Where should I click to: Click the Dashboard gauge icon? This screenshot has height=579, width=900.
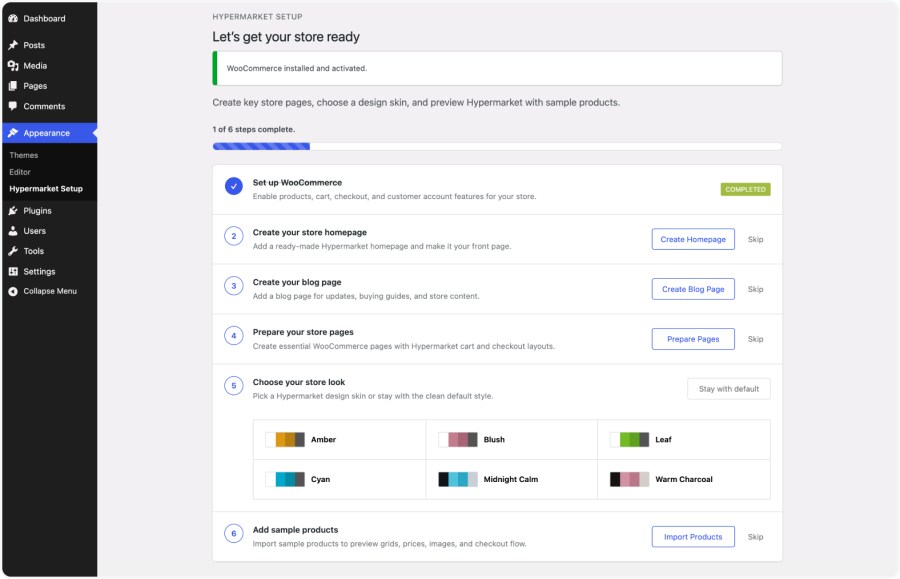click(x=13, y=18)
